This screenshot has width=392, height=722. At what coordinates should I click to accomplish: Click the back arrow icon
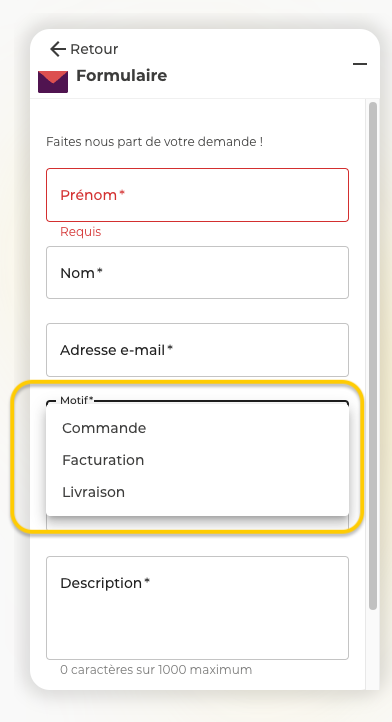[x=58, y=49]
